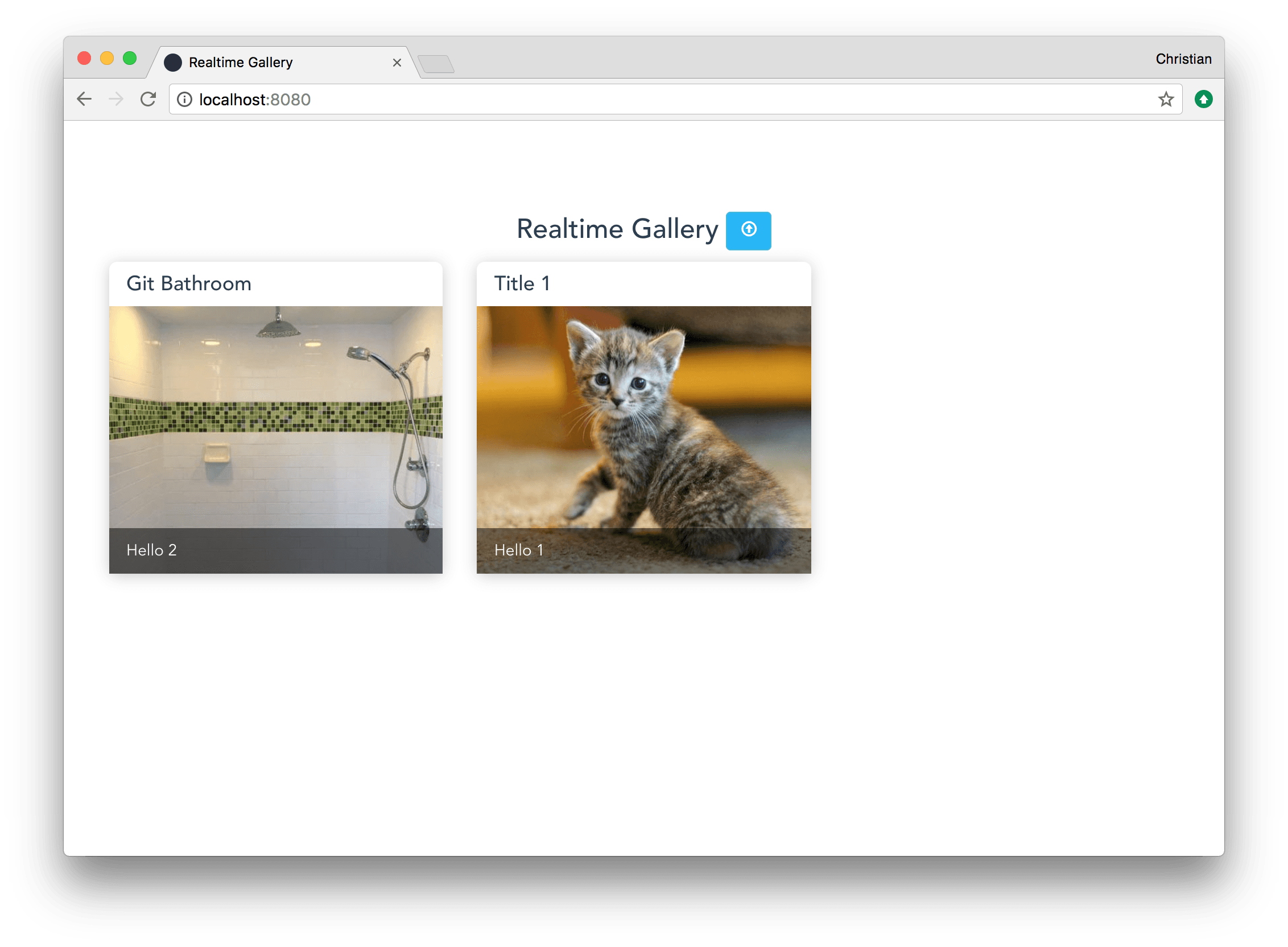Click the Christian account menu item
Screen dimensions: 1288x947
pos(1183,58)
